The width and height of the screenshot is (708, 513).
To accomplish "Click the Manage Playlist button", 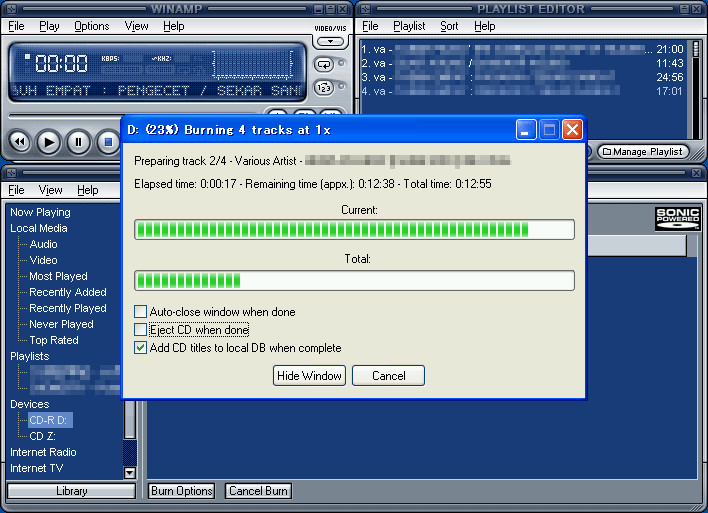I will (643, 152).
